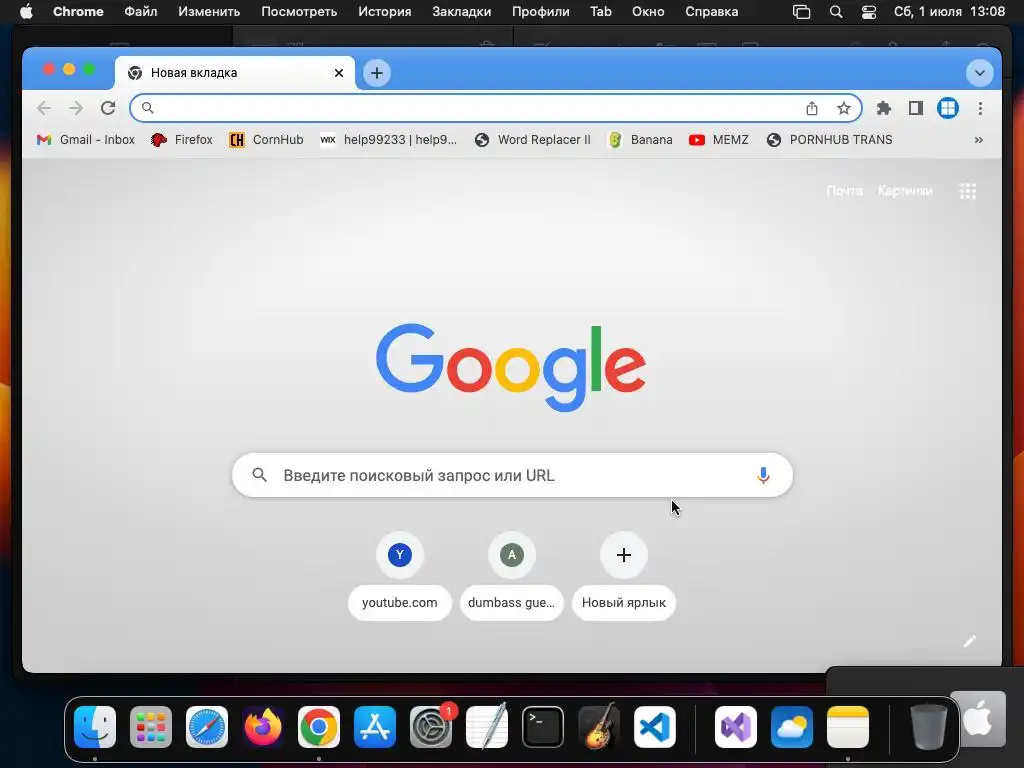Open Chrome's three-dot menu
This screenshot has height=768, width=1024.
(980, 108)
